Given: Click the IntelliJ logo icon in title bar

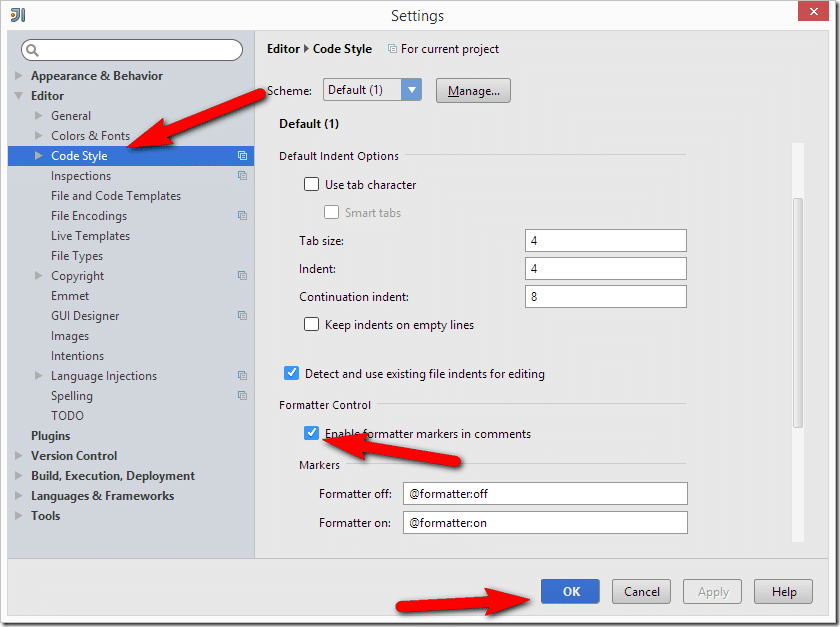Looking at the screenshot, I should click(x=18, y=15).
